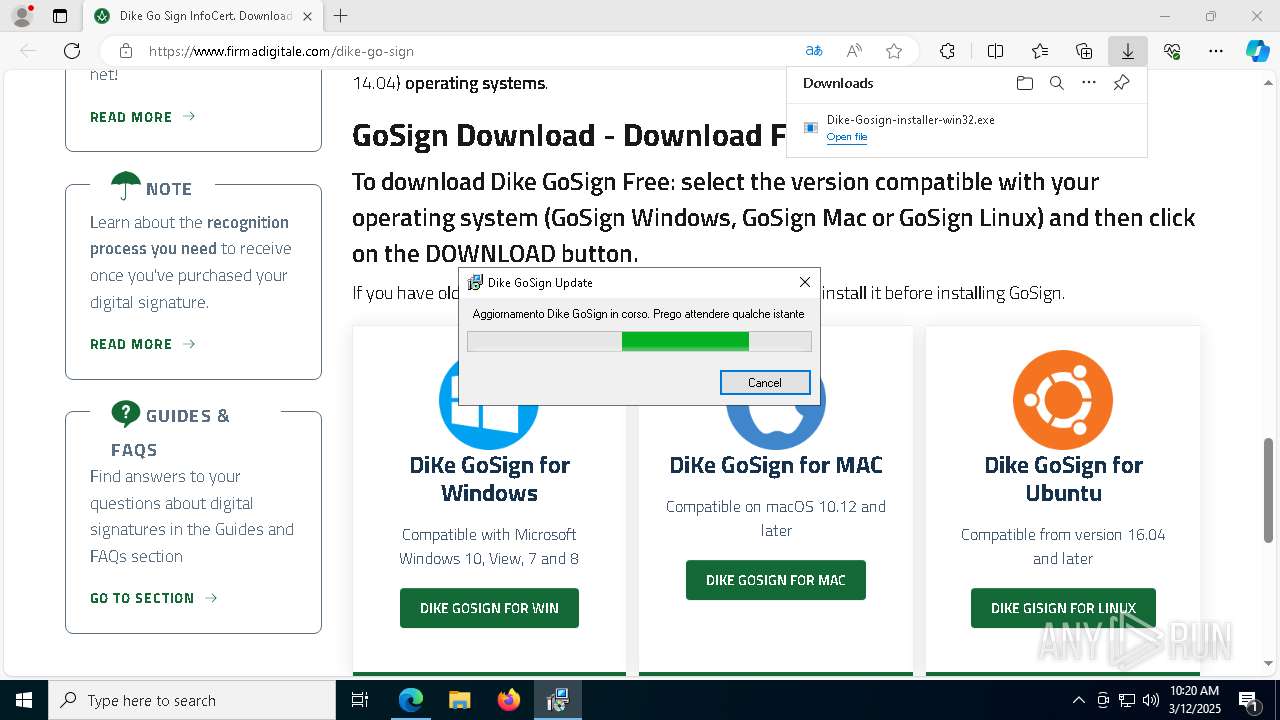Click the Ubuntu logo image
The height and width of the screenshot is (720, 1280).
pos(1063,400)
